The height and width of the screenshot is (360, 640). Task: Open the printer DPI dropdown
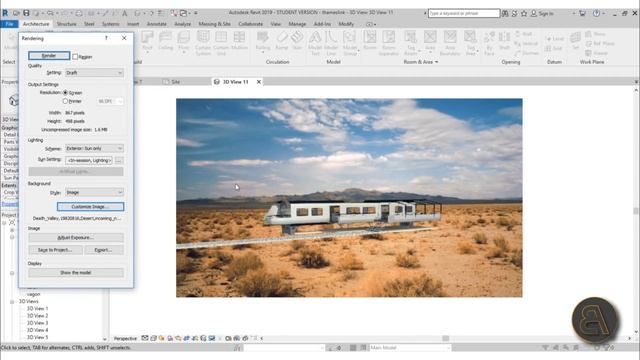pos(110,101)
